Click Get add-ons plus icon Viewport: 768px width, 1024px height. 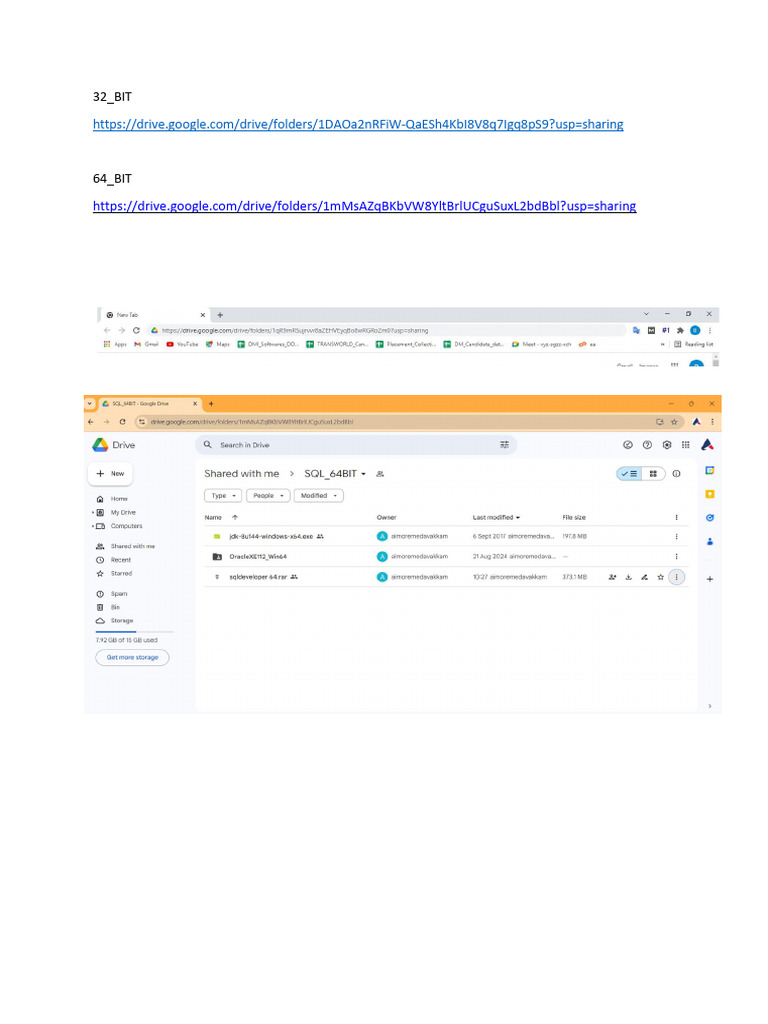[x=710, y=579]
